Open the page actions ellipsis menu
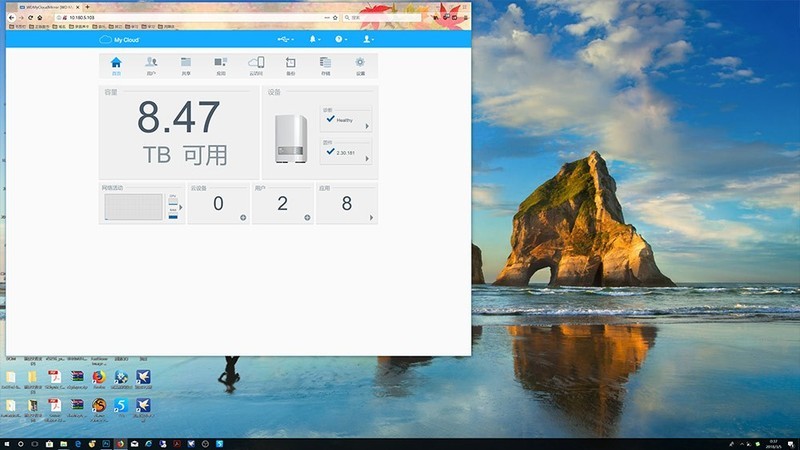Screen dimensions: 800x450 tap(327, 17)
